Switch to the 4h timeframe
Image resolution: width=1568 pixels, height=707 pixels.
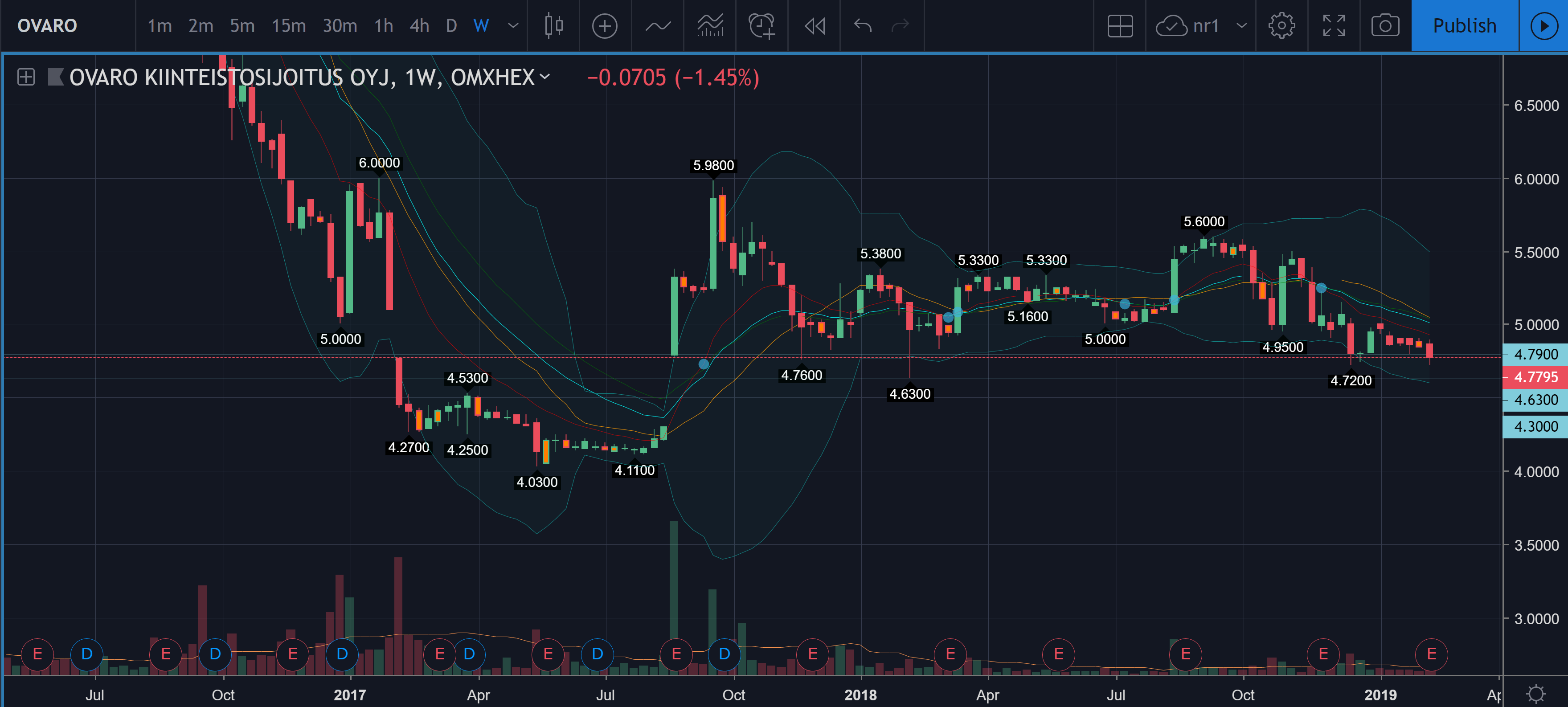[x=419, y=25]
